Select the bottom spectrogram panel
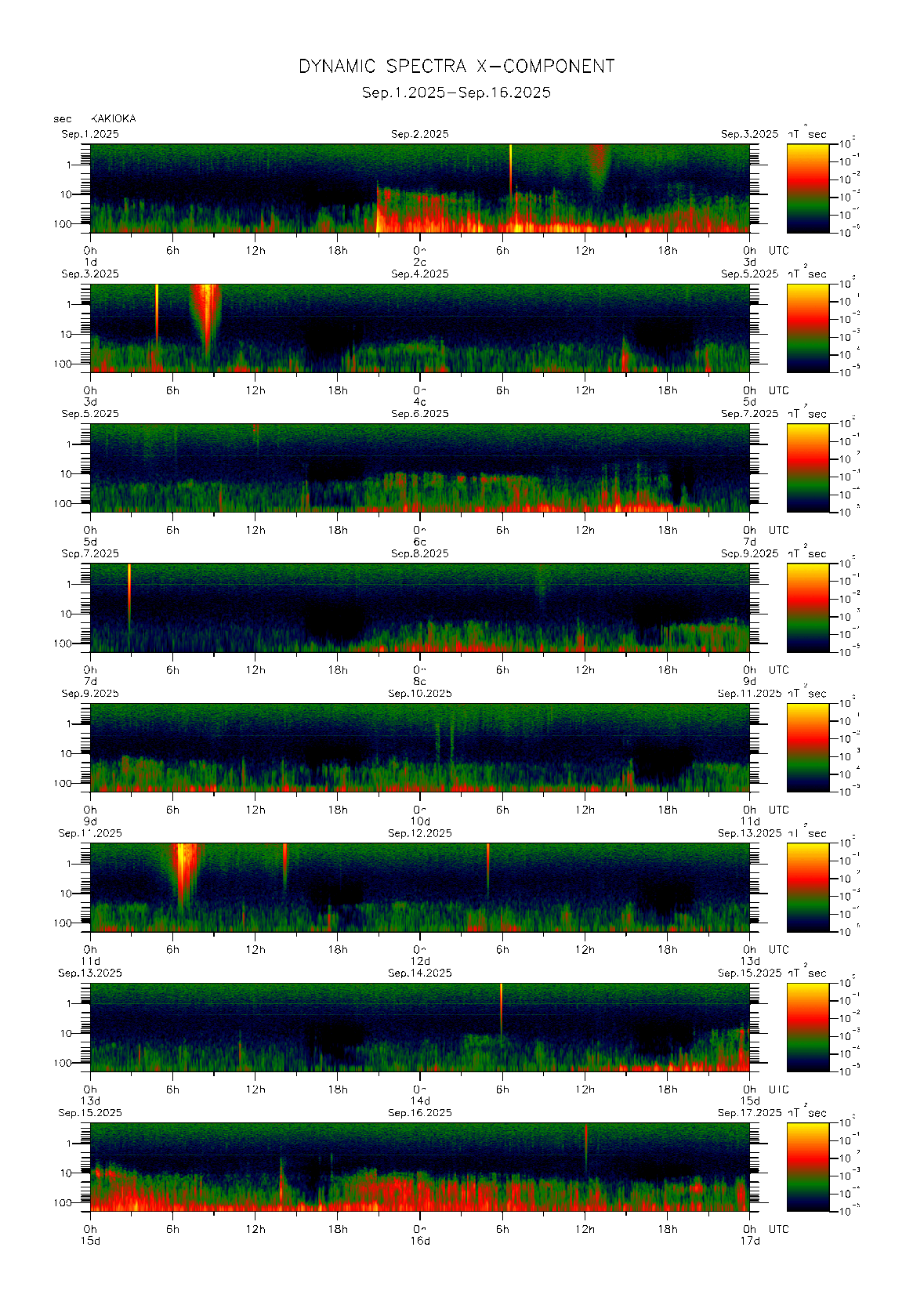Viewport: 913px width, 1316px height. 419,1167
